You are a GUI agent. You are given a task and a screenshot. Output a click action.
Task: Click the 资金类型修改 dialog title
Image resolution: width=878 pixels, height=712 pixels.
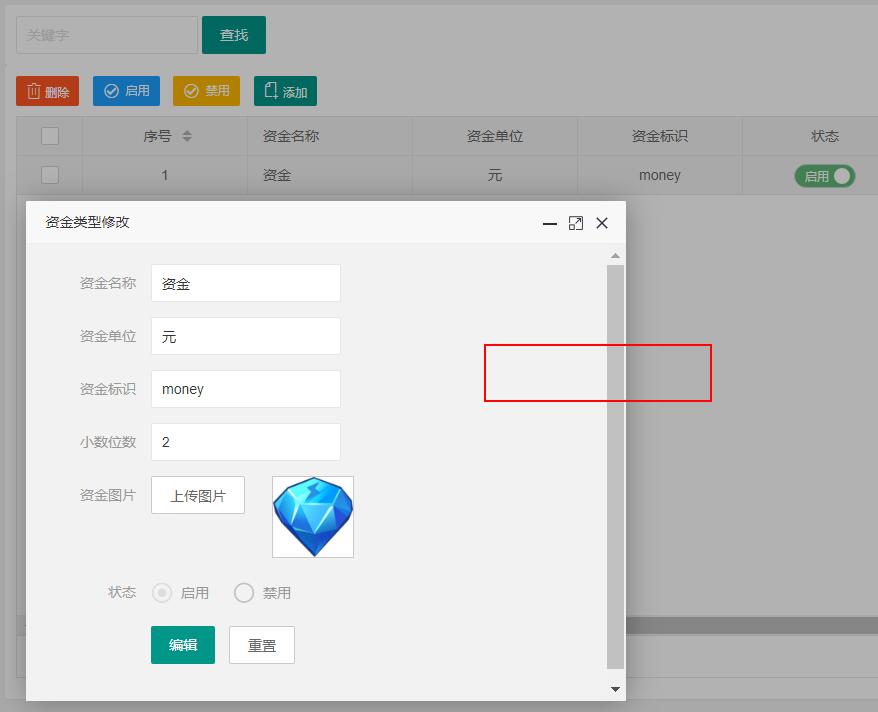[88, 222]
